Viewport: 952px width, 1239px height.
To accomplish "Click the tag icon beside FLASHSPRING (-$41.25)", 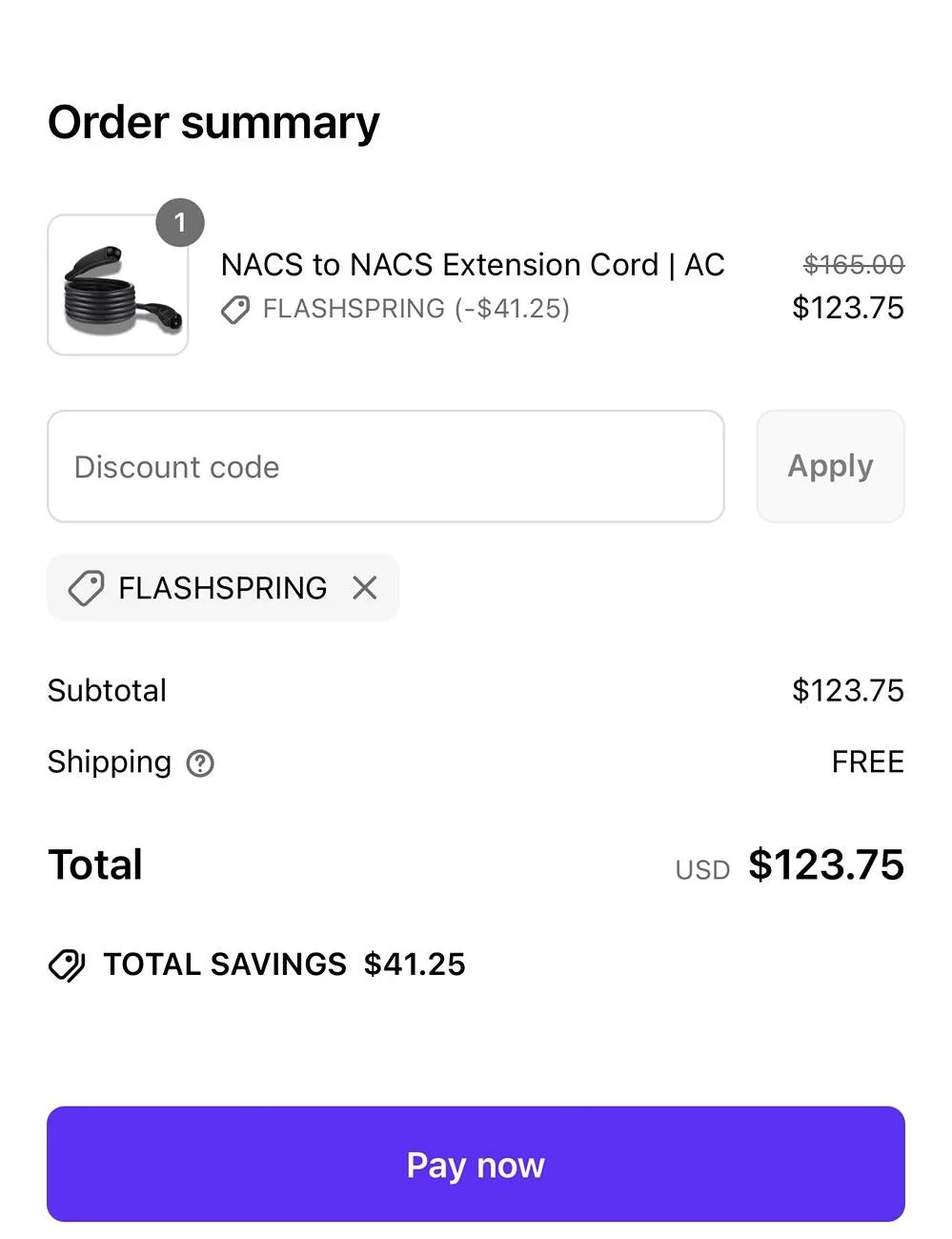I will pos(235,309).
